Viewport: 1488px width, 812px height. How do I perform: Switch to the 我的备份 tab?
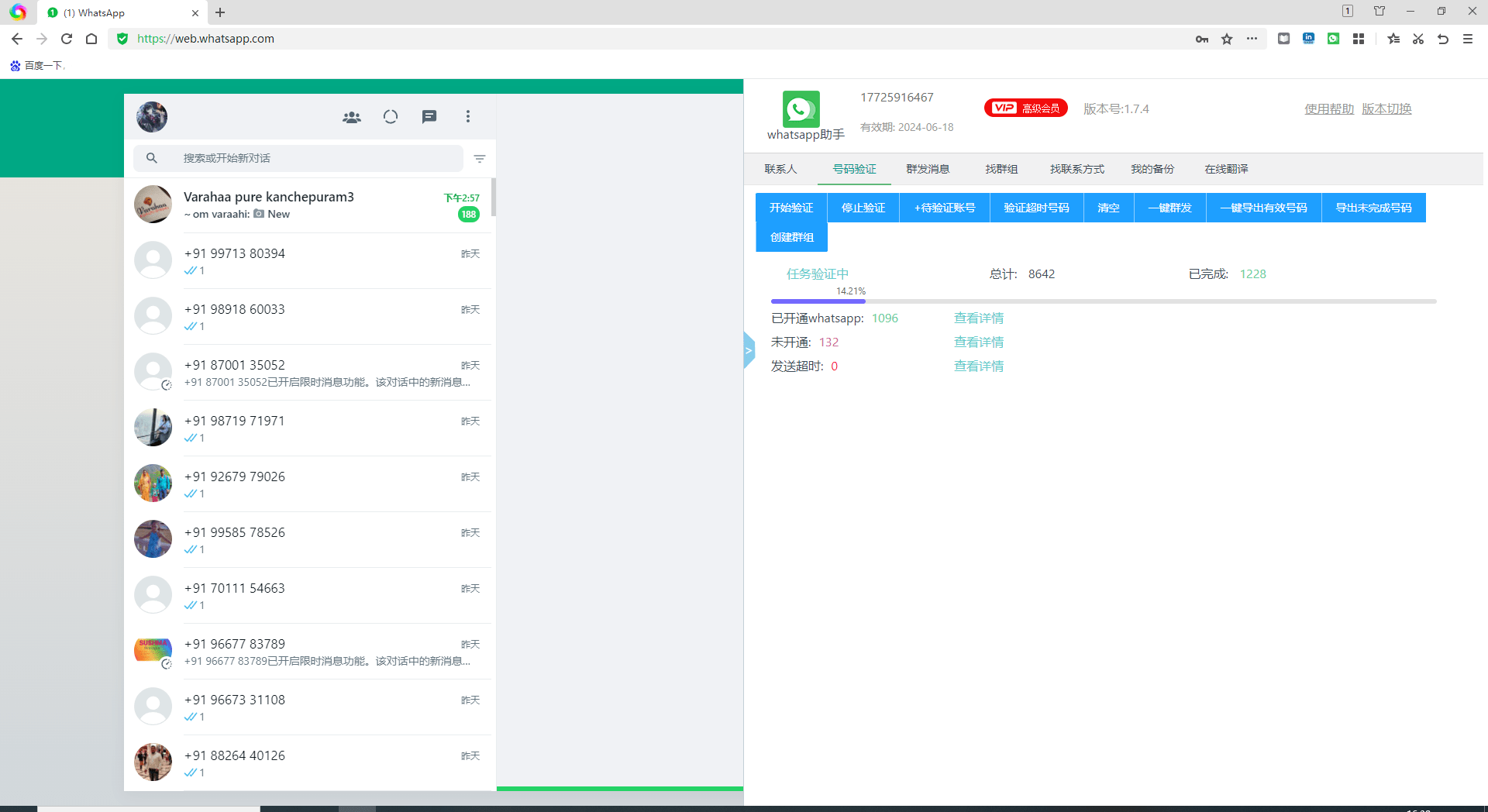tap(1152, 169)
